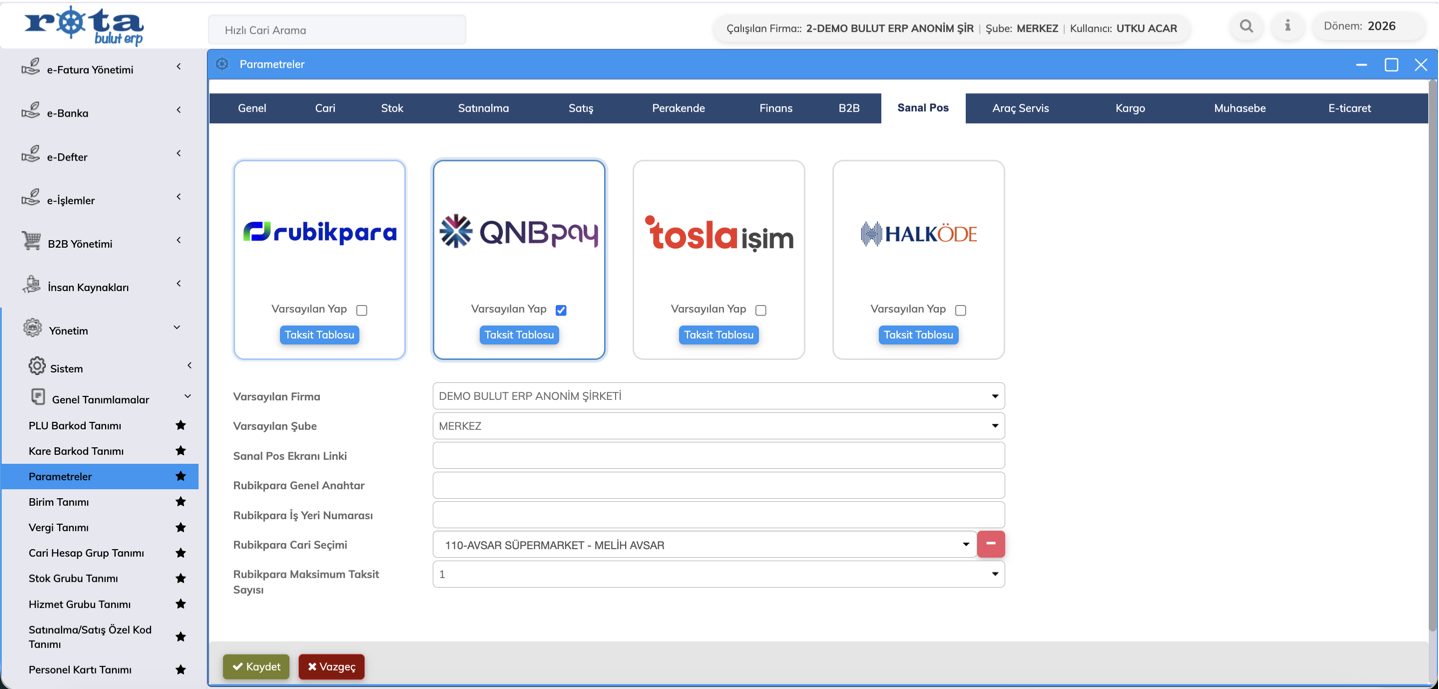Open the Finans parameters tab

click(x=775, y=108)
